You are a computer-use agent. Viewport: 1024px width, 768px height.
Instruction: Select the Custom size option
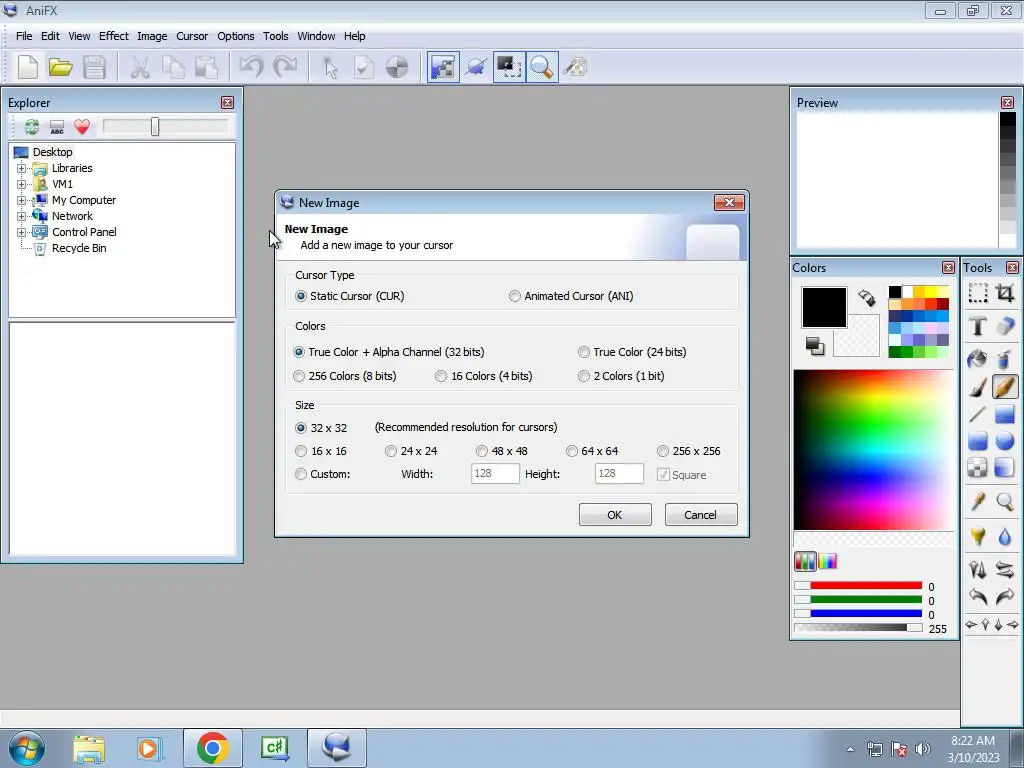[323, 474]
